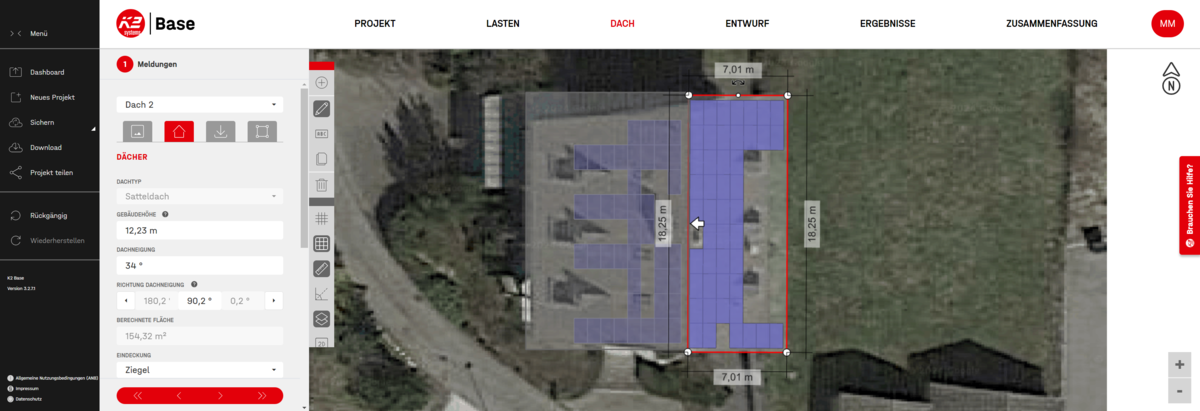Viewport: 1200px width, 411px height.
Task: Expand the Sichern submenu arrow
Action: pos(93,128)
